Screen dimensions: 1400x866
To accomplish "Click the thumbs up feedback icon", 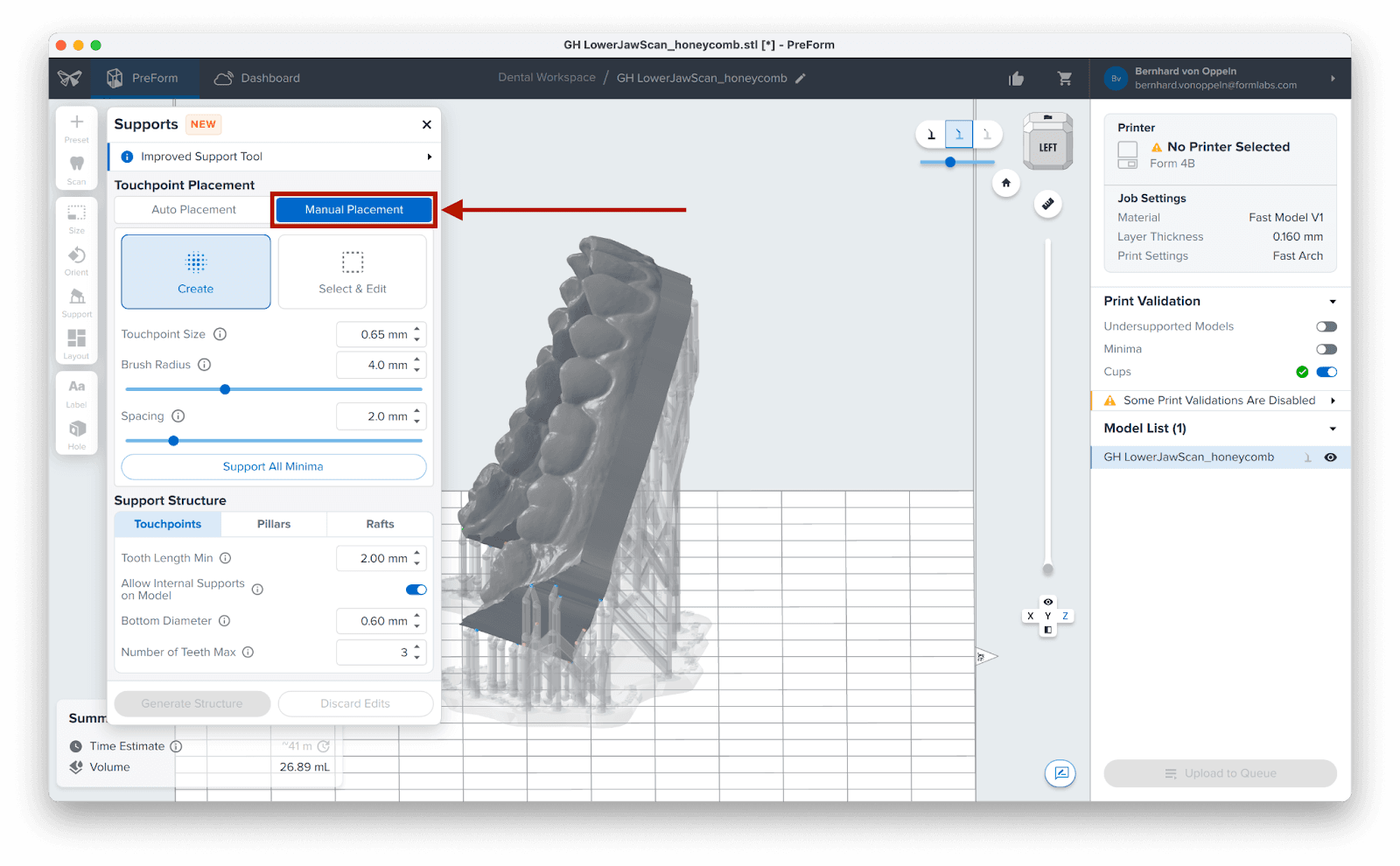I will tap(1016, 79).
